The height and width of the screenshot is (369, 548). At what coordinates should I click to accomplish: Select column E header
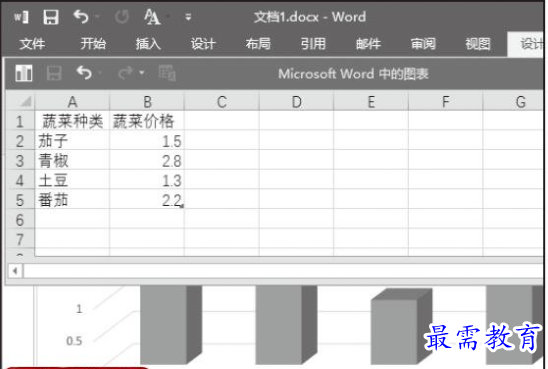[371, 102]
